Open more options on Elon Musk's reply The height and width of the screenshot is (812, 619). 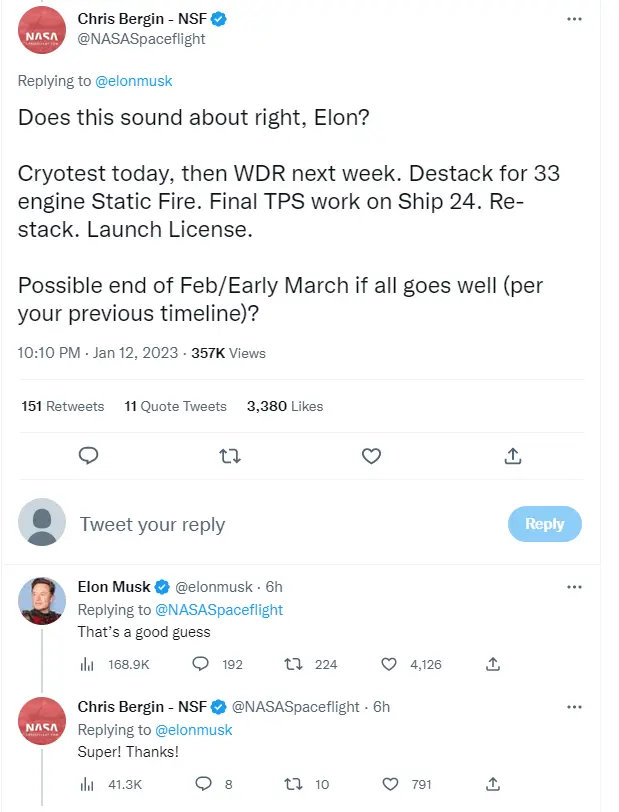coord(574,587)
